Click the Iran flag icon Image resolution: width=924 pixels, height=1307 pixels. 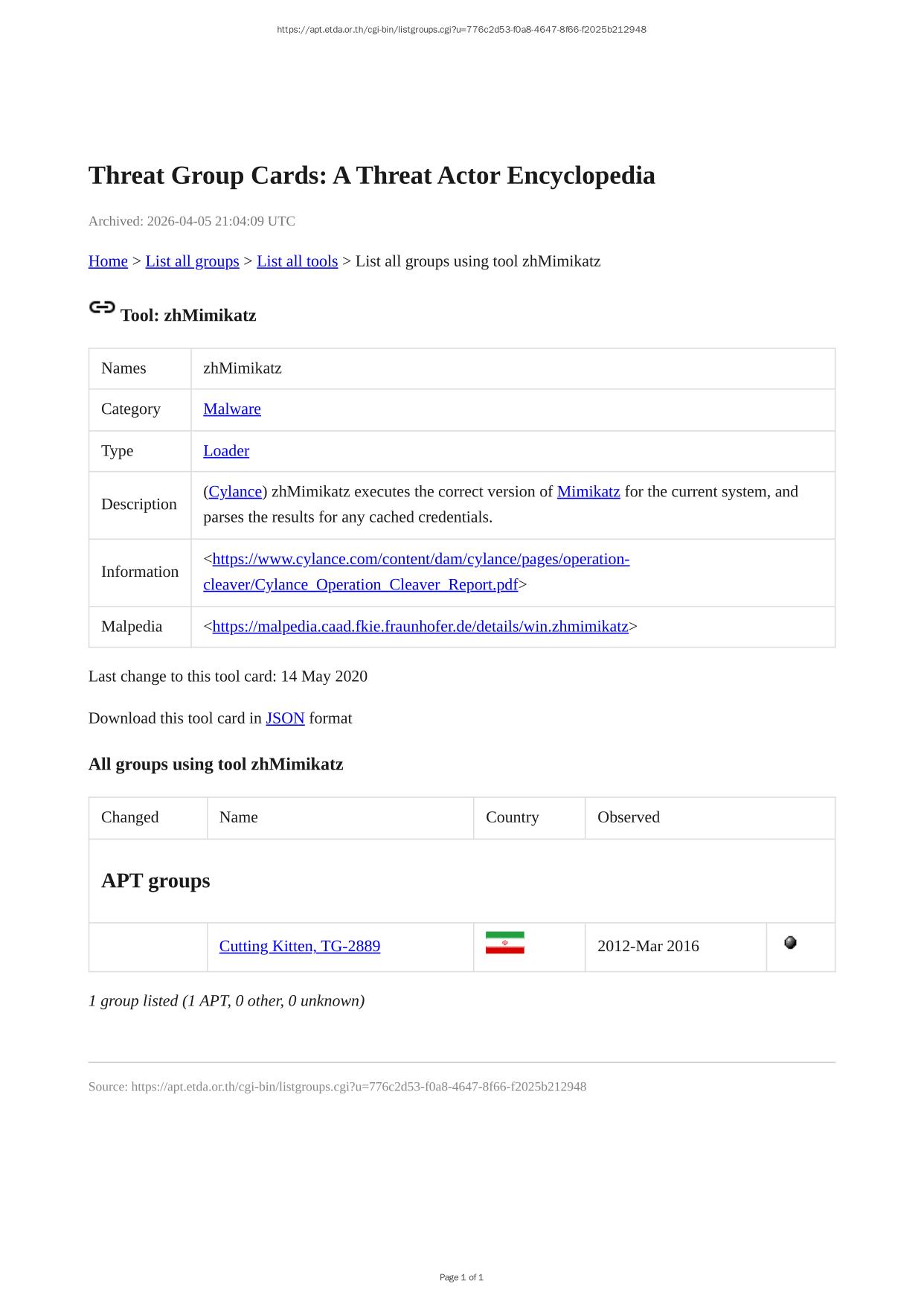click(504, 943)
